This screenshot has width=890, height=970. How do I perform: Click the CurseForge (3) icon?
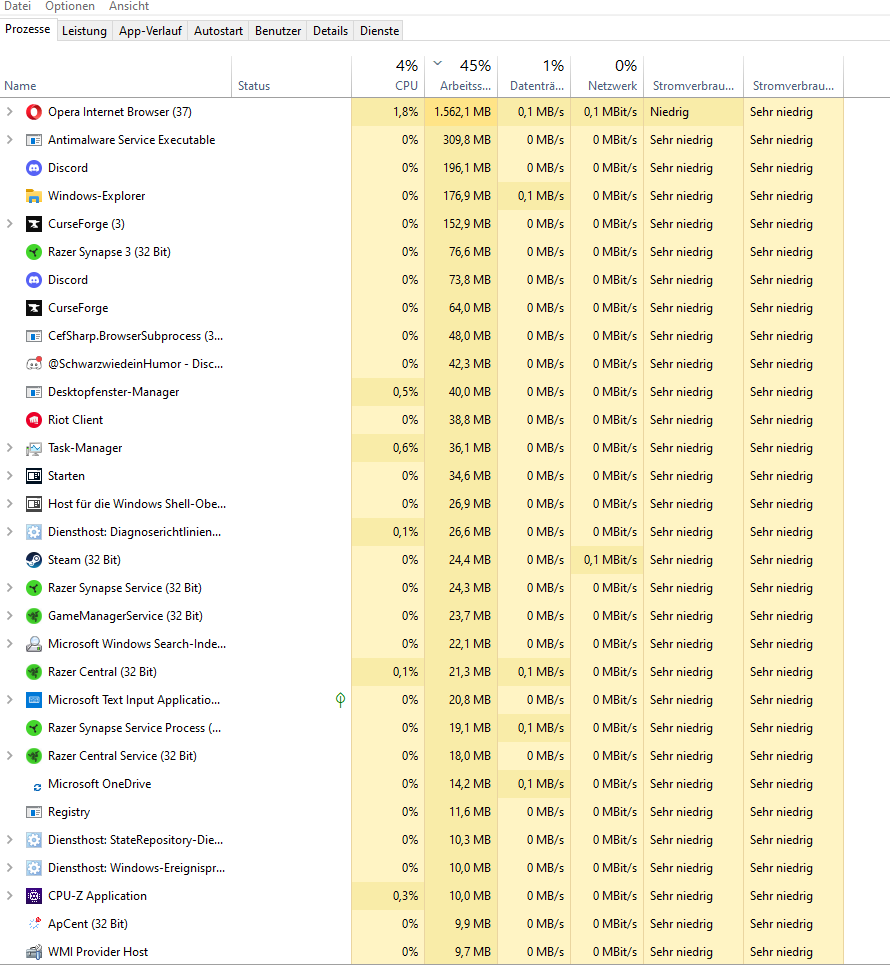33,224
